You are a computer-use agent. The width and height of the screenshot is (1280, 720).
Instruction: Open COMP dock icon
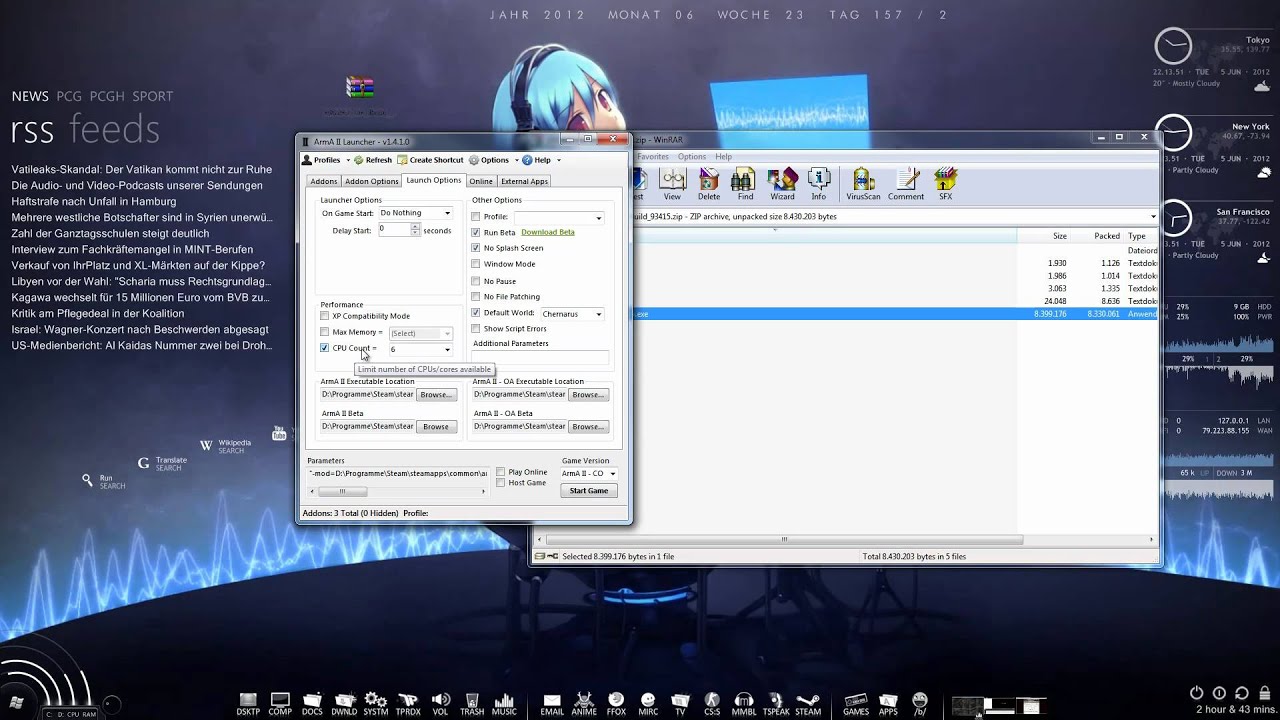280,704
